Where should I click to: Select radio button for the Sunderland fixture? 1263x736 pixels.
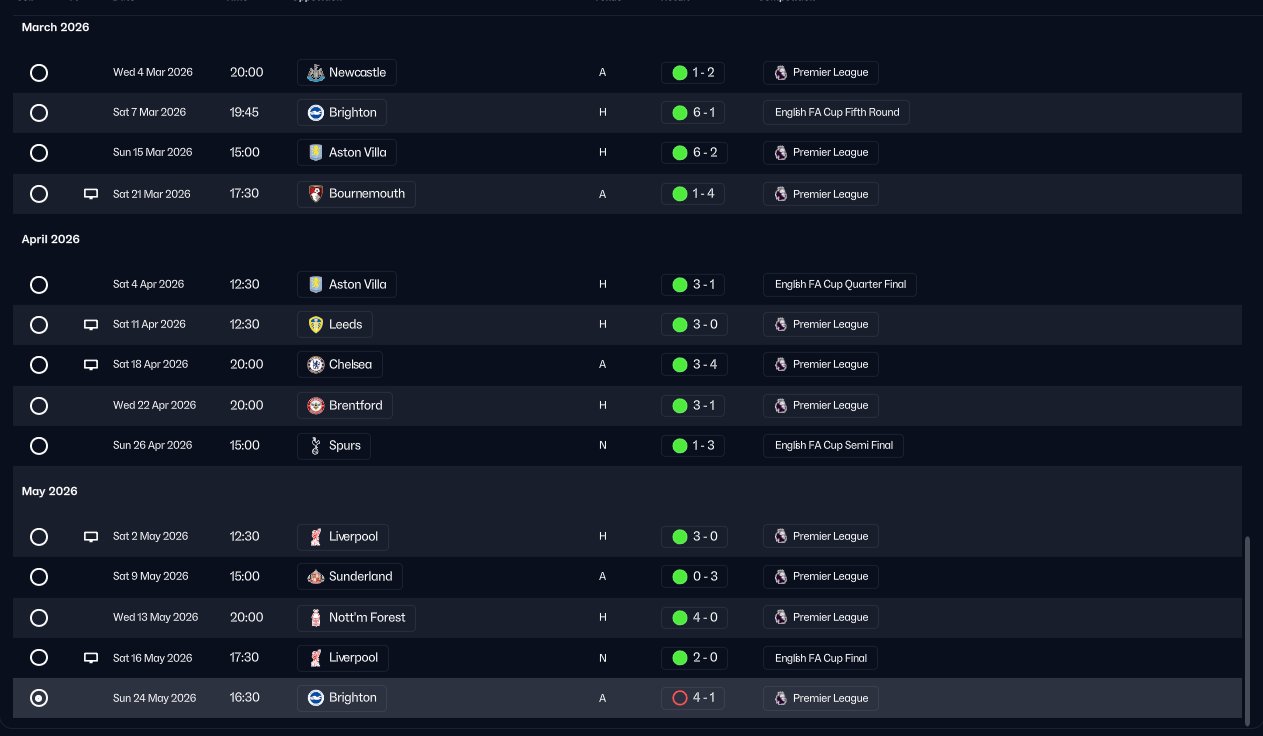[39, 577]
